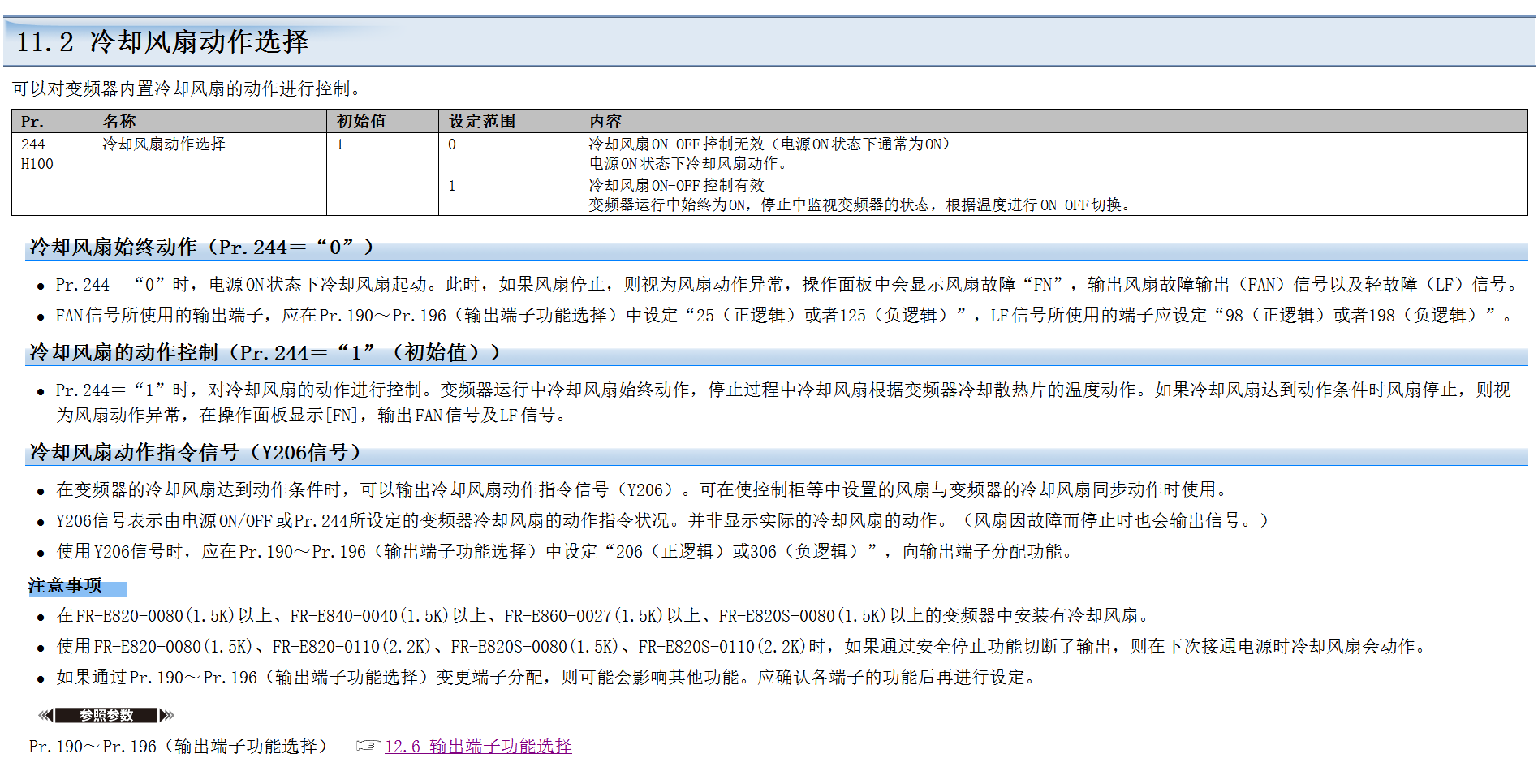Image resolution: width=1538 pixels, height=784 pixels.
Task: Click the table cell containing 244 H100
Action: pos(37,154)
